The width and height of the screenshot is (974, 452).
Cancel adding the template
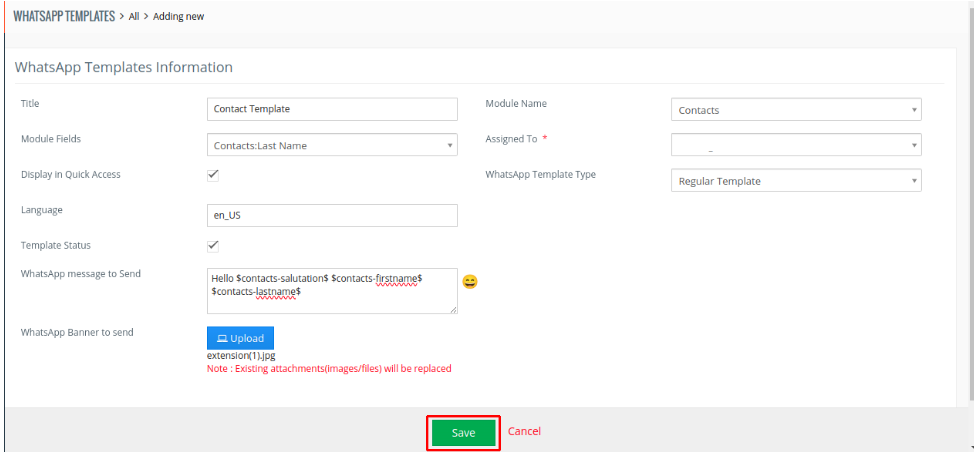point(524,431)
